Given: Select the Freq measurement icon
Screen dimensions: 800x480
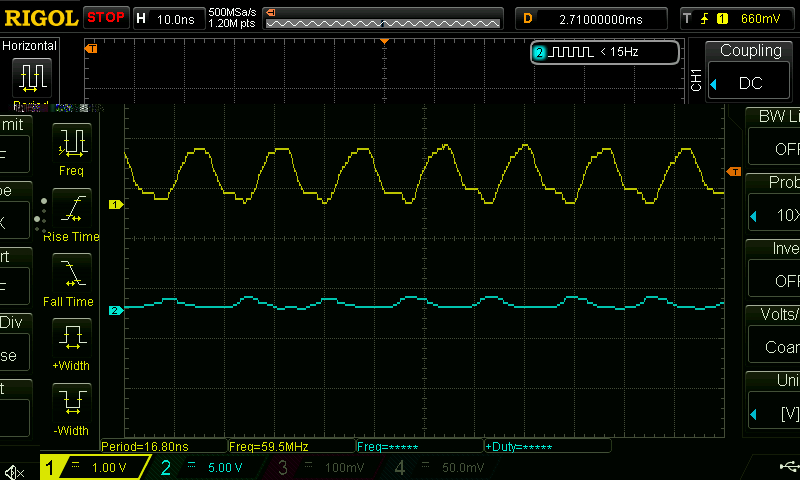Looking at the screenshot, I should (x=72, y=141).
